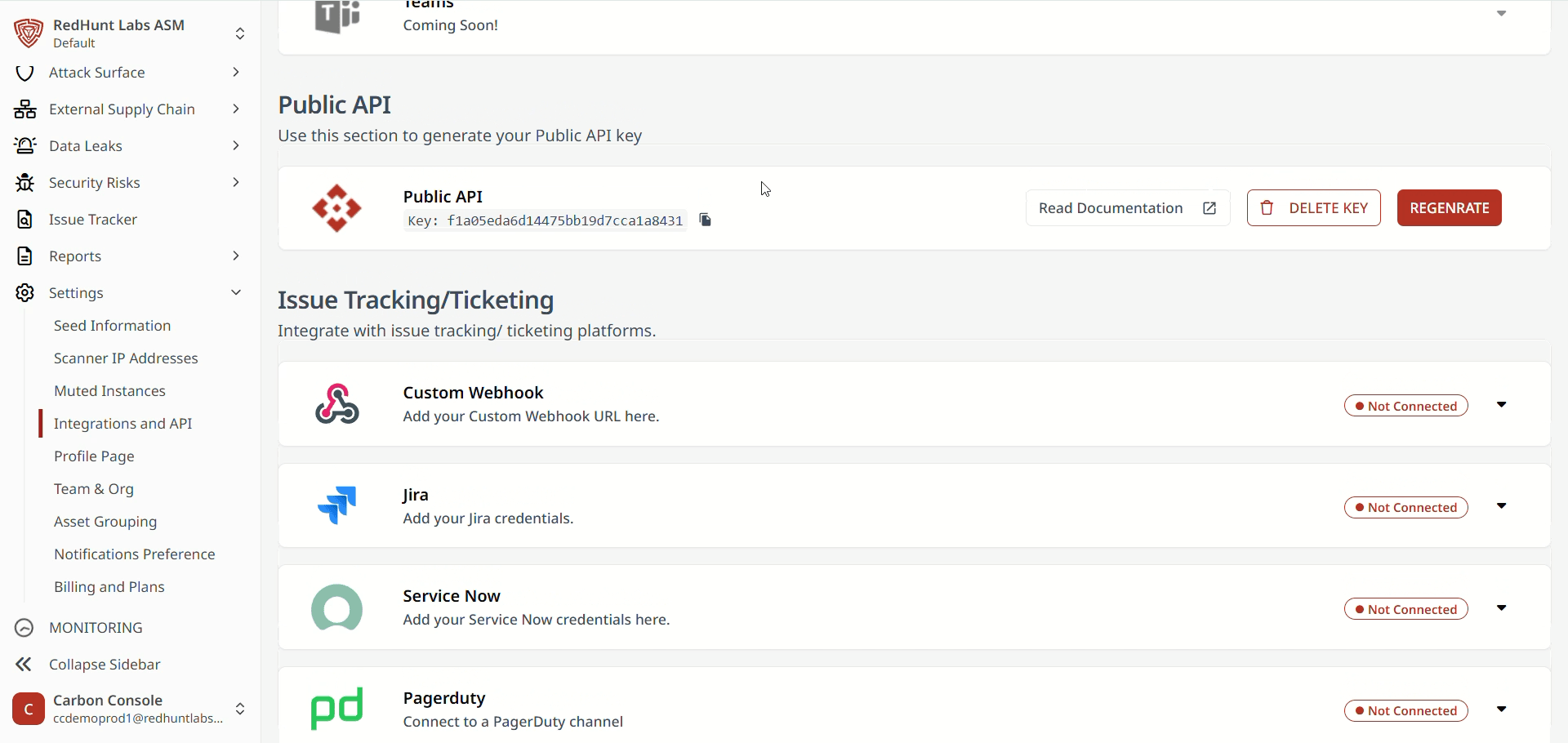Go to Muted Instances
The image size is (1568, 743).
click(109, 391)
